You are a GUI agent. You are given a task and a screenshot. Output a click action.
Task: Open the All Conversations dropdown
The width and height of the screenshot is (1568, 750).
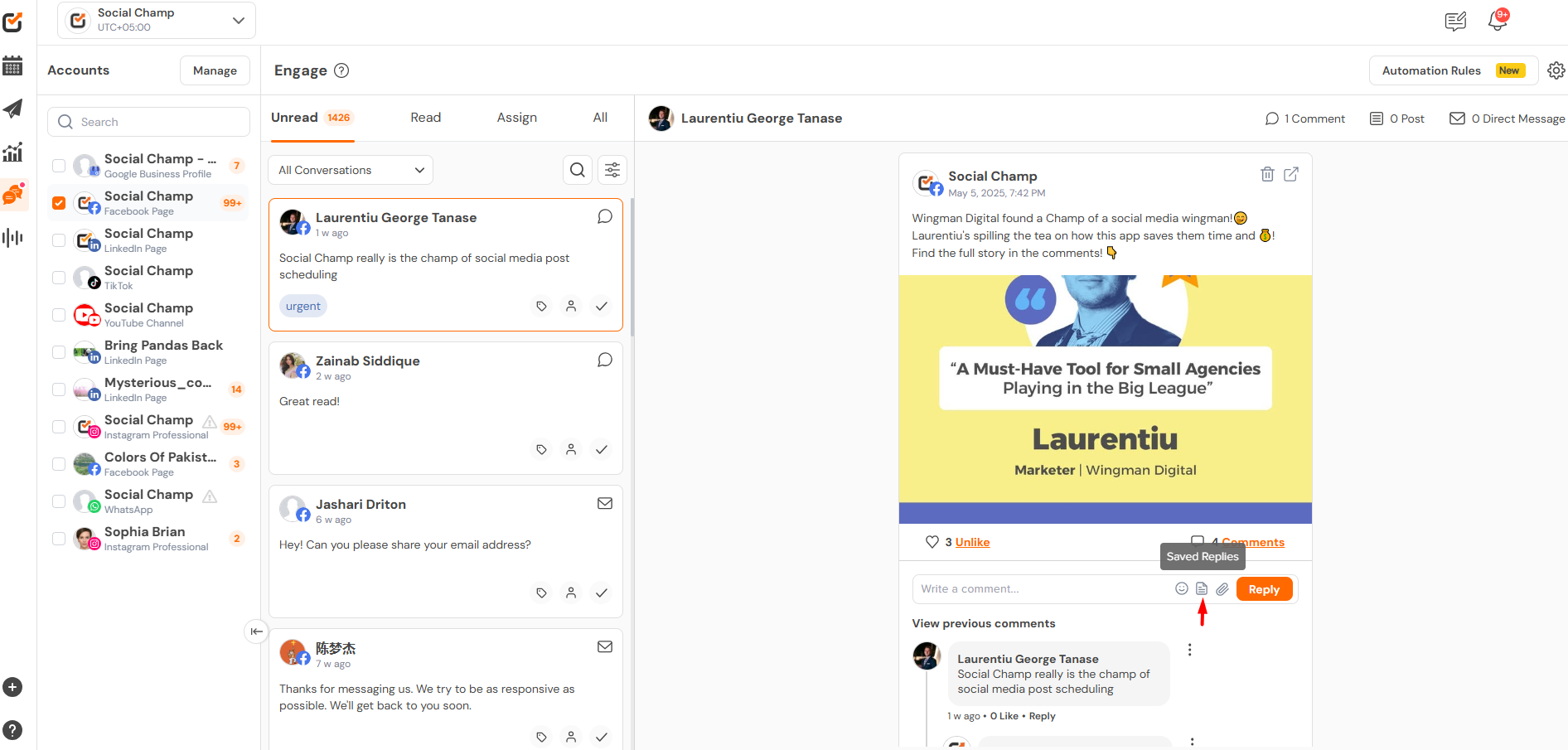pos(351,170)
